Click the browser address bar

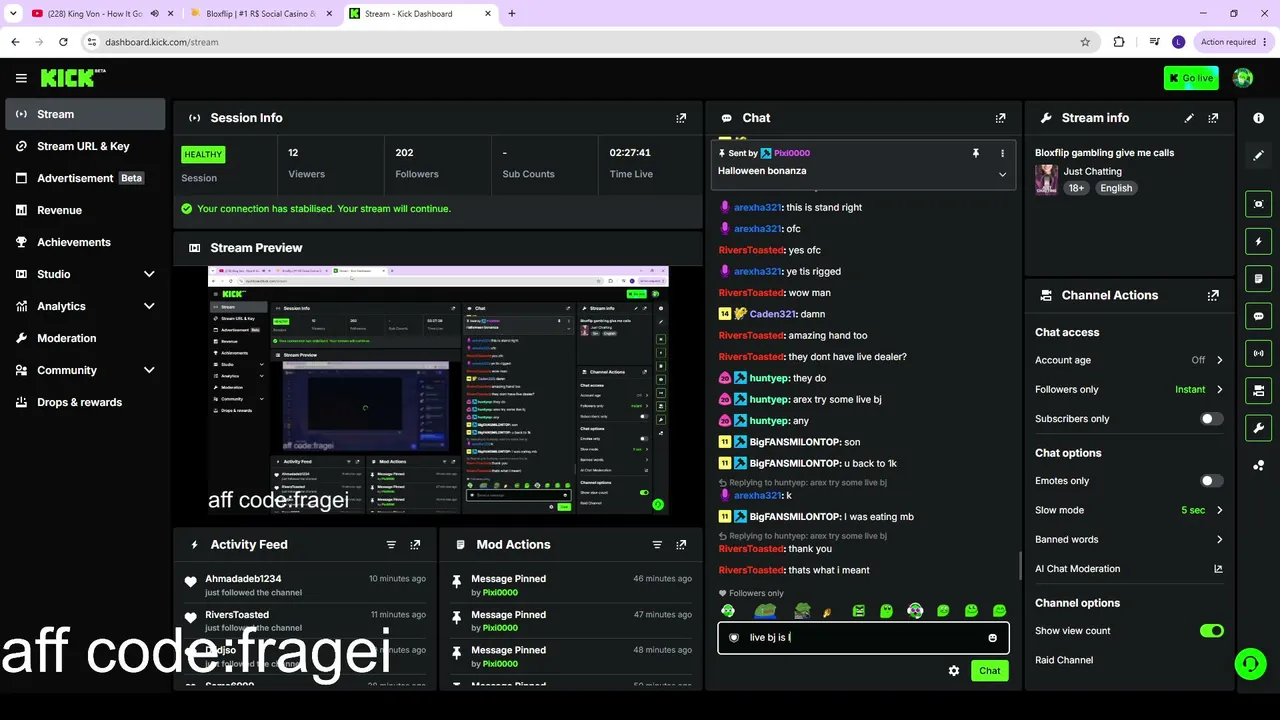tap(587, 42)
